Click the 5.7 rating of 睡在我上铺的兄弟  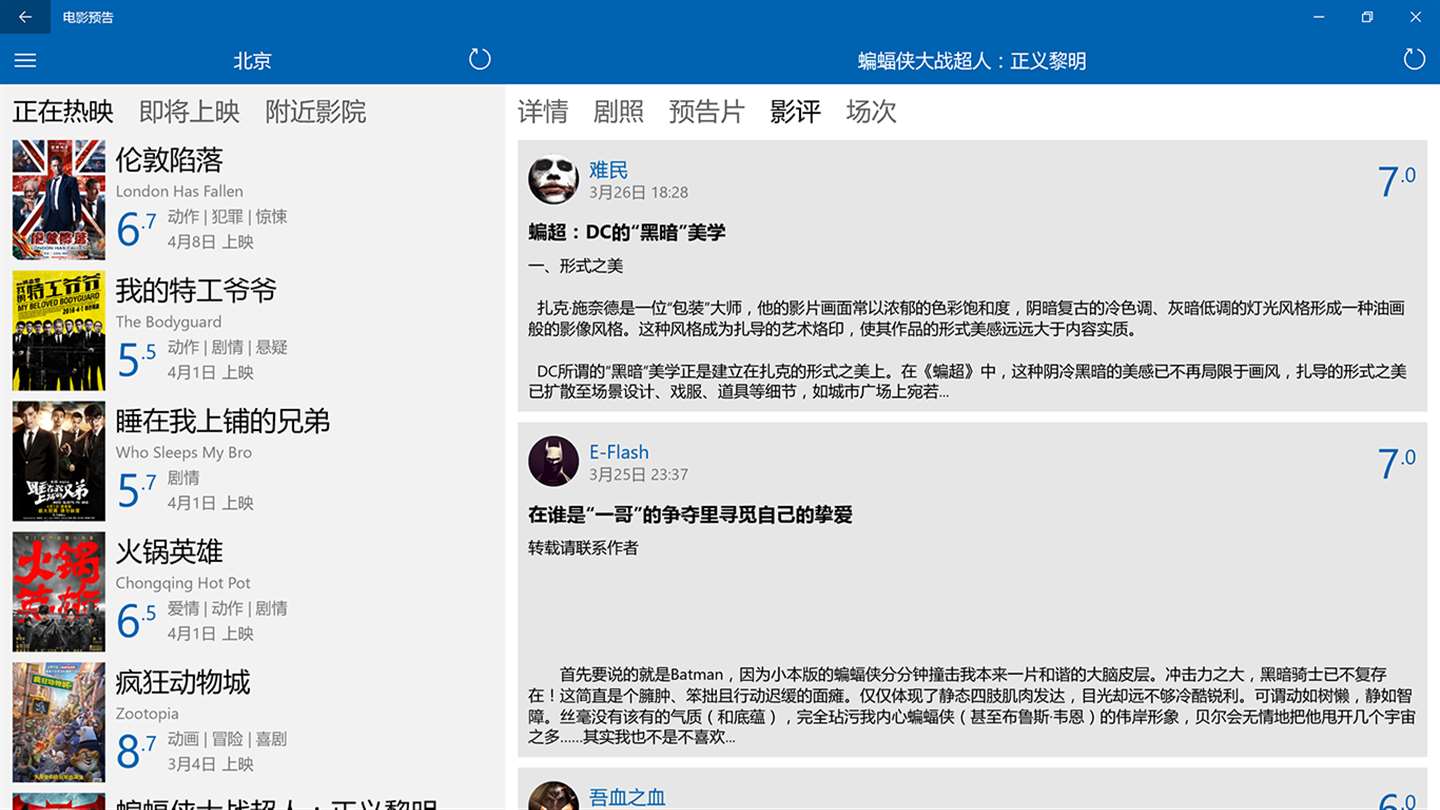(x=136, y=488)
